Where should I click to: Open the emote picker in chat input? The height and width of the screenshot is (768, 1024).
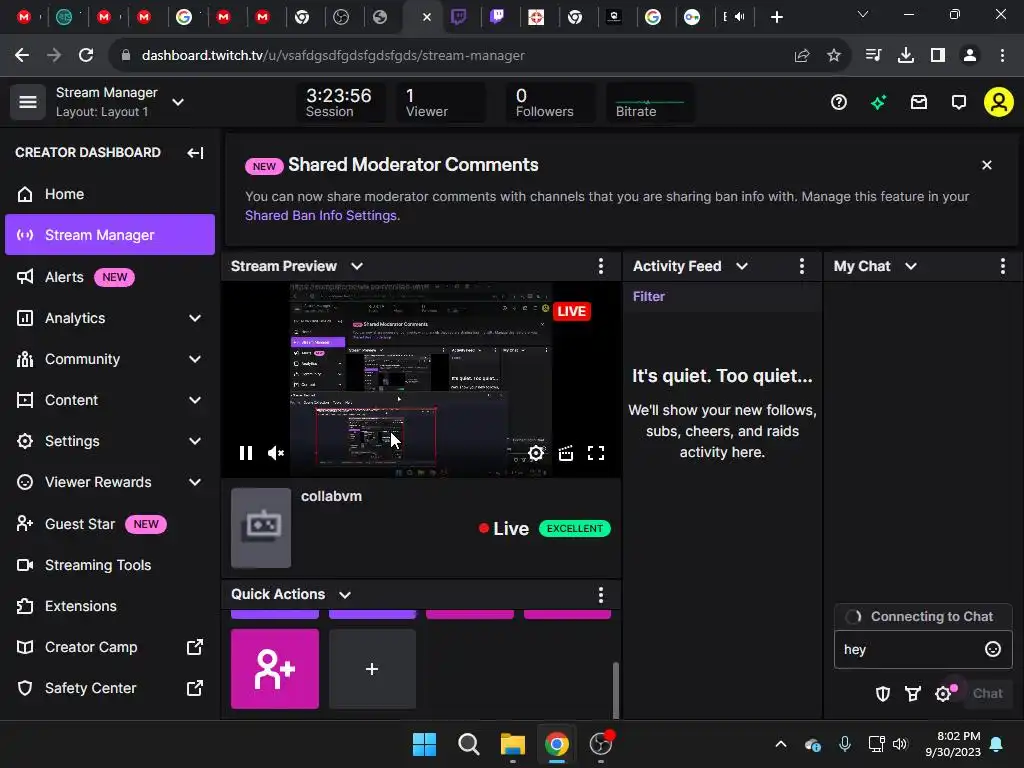(x=993, y=649)
